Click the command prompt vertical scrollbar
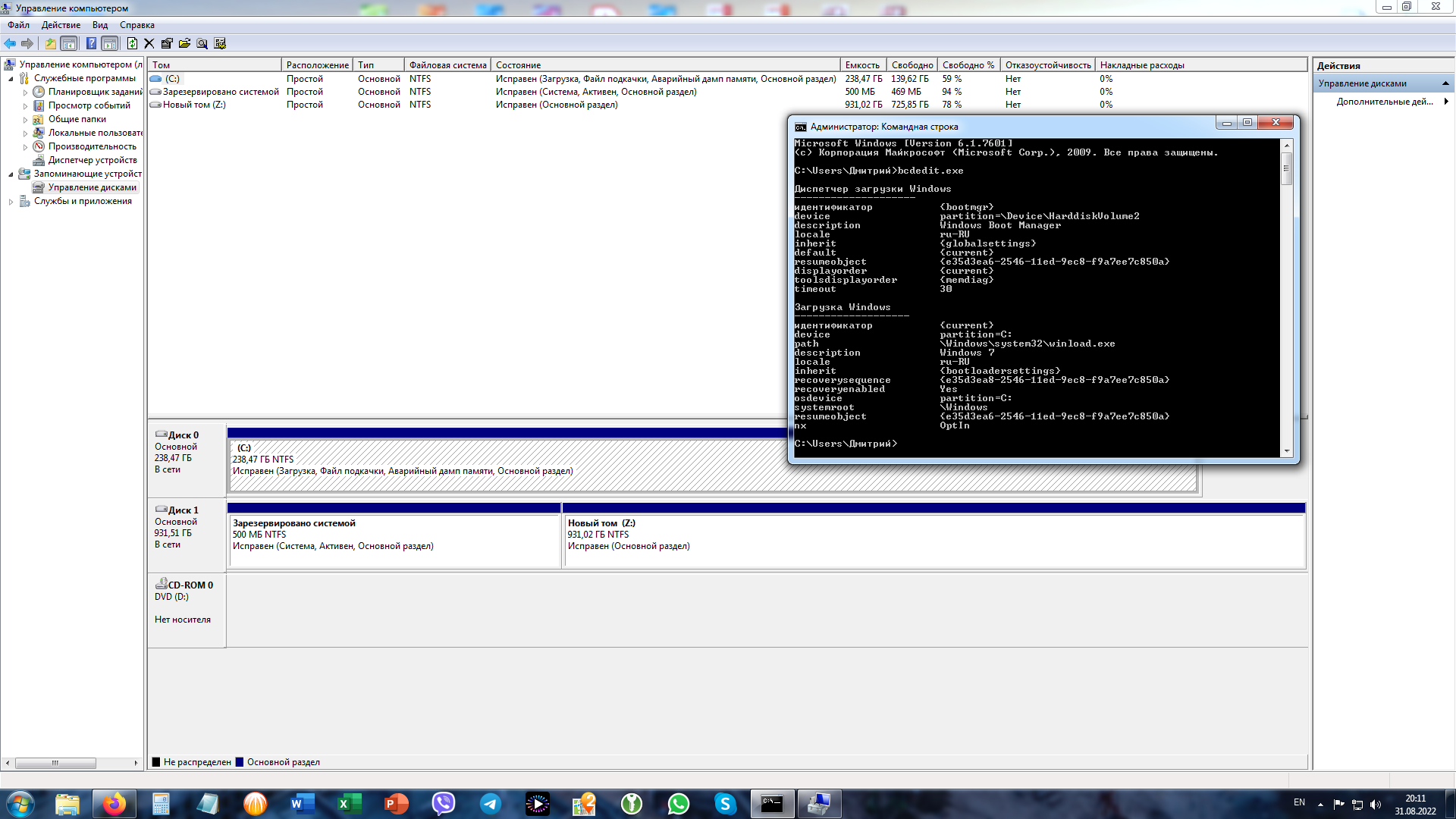1456x819 pixels. 1286,303
